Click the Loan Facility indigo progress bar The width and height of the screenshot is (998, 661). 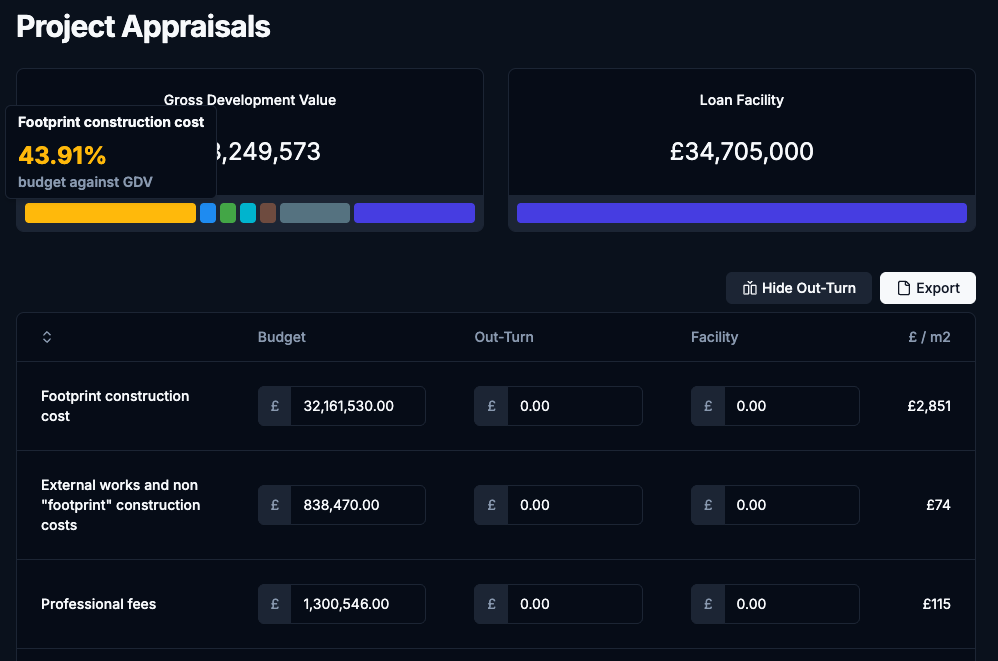741,213
